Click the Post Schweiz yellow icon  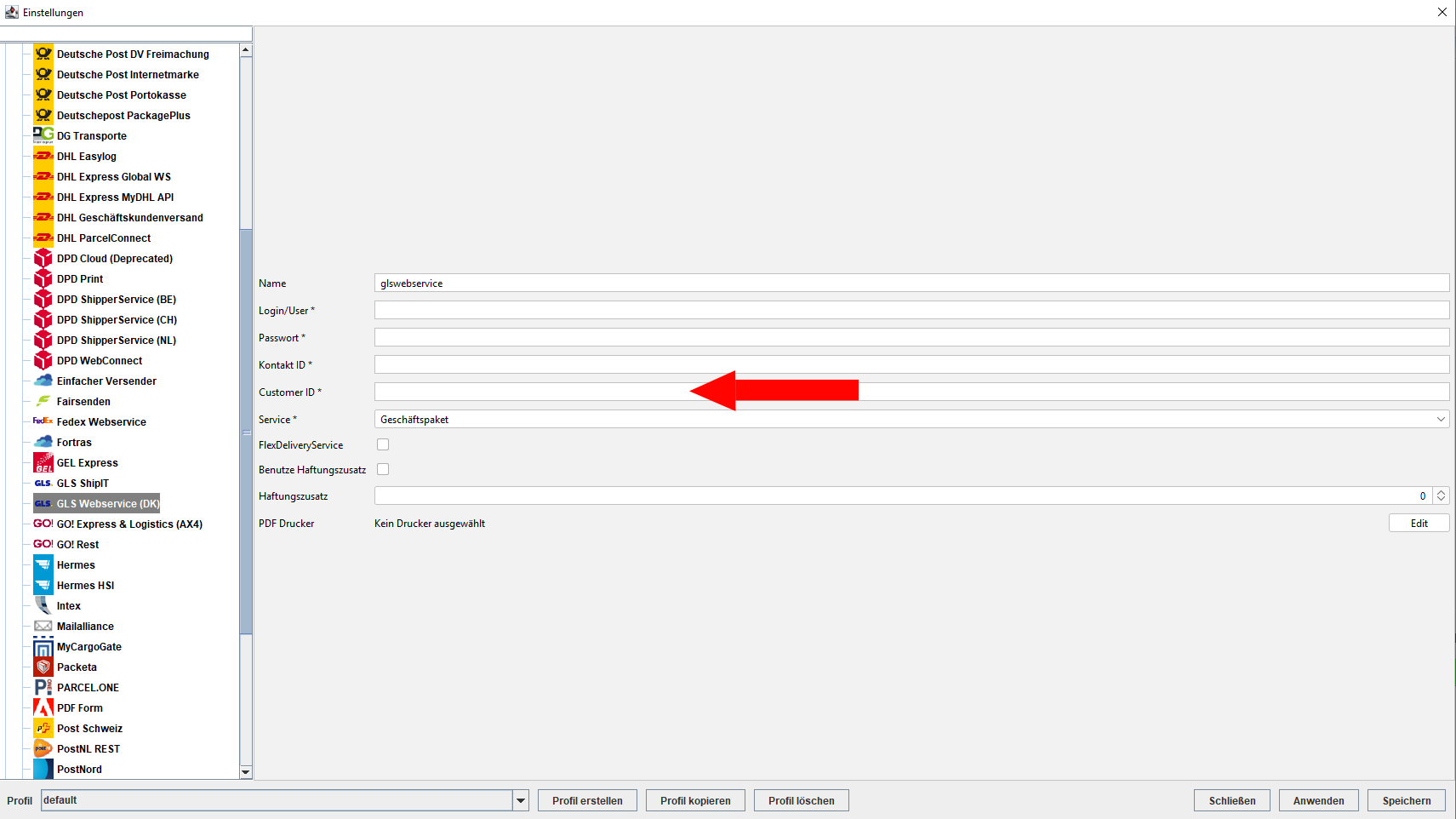click(43, 728)
